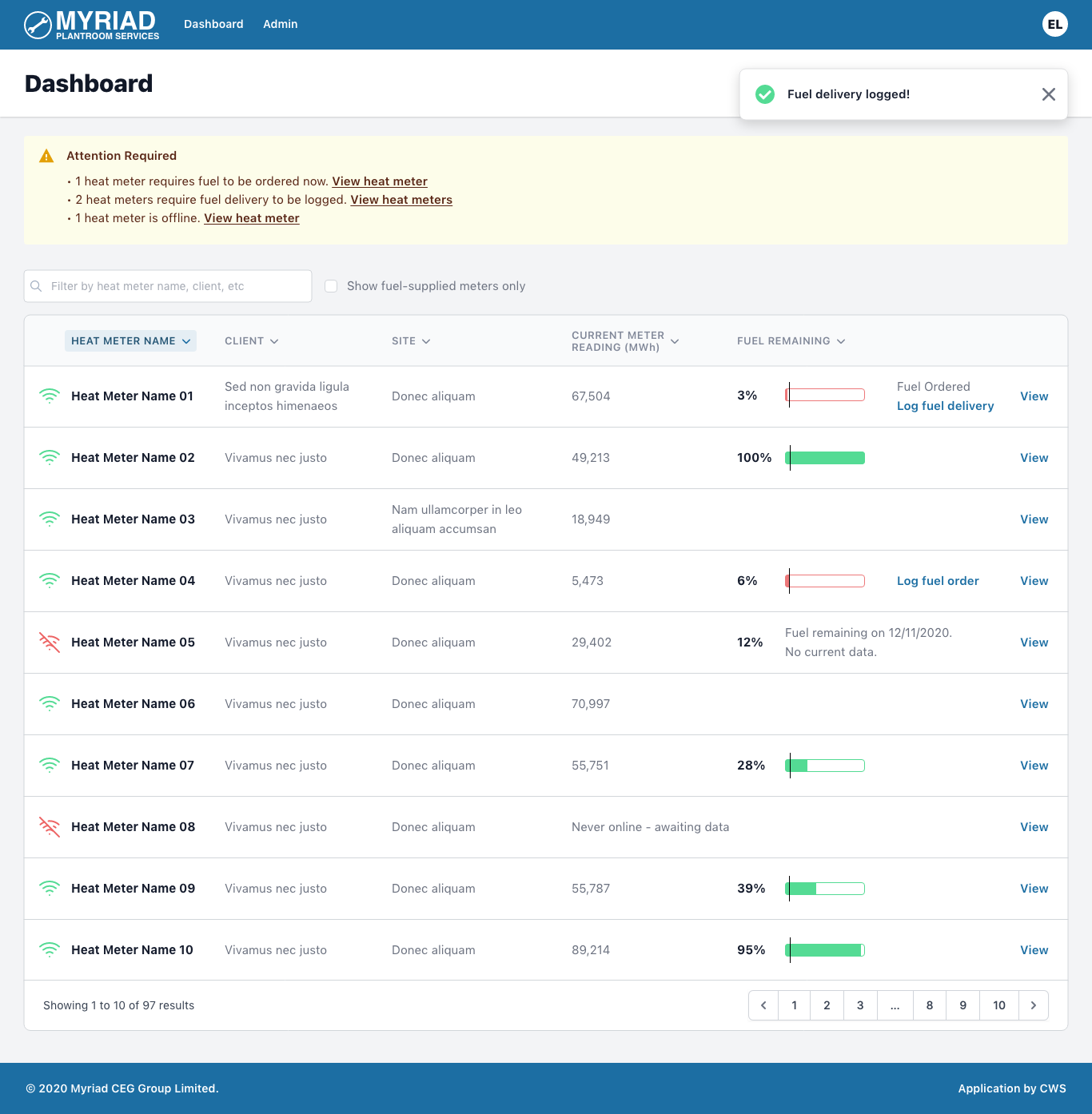Open the EL user avatar menu
The width and height of the screenshot is (1092, 1114).
1054,25
